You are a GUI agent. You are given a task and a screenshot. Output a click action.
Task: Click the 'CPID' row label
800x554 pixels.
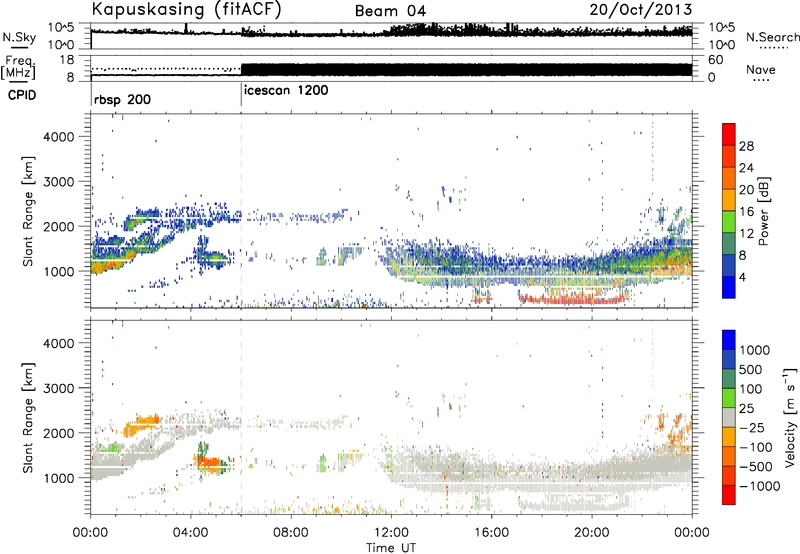(x=22, y=95)
